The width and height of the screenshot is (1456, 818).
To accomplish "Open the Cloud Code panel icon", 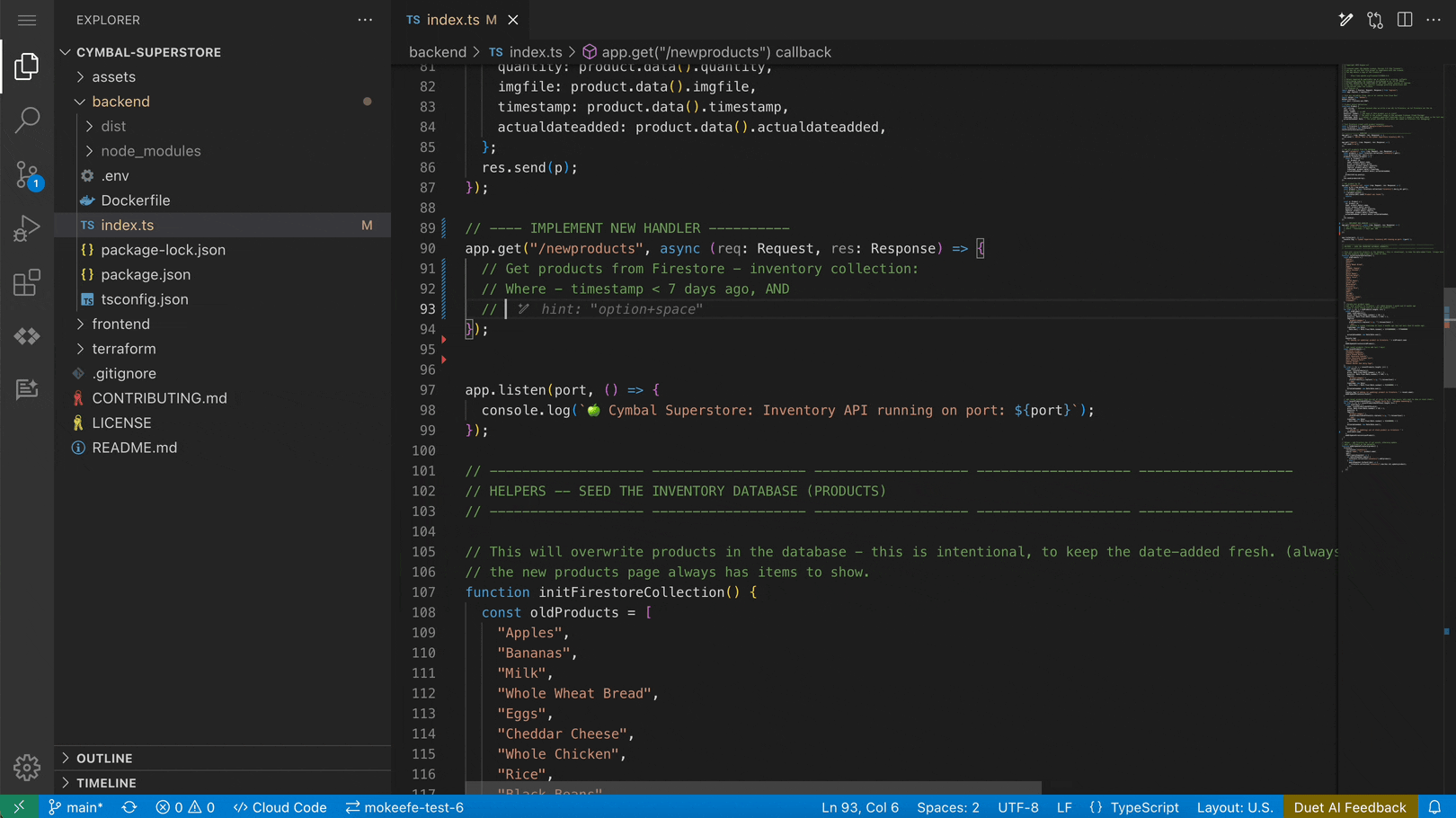I will (27, 336).
